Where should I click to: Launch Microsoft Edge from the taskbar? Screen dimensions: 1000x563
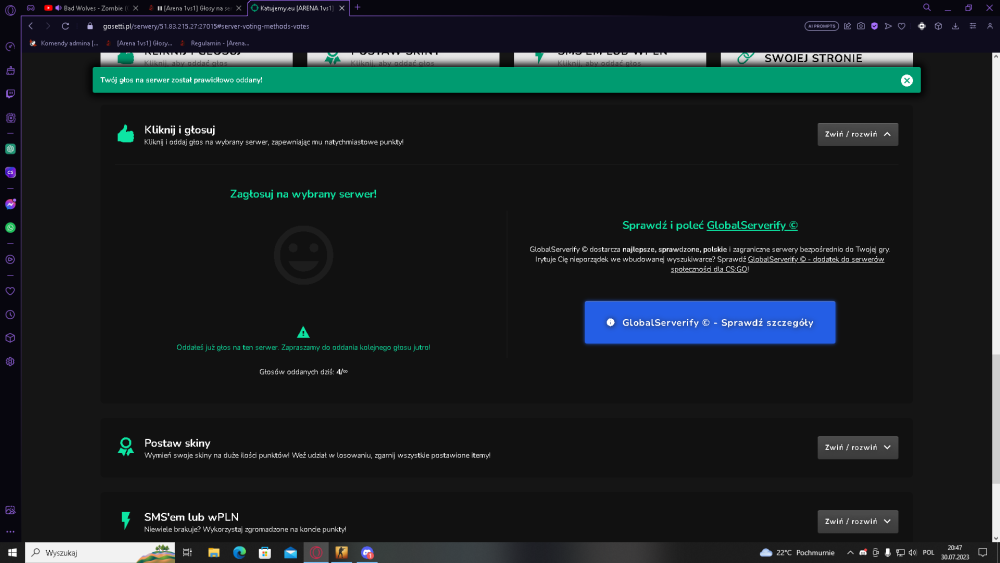coord(239,552)
